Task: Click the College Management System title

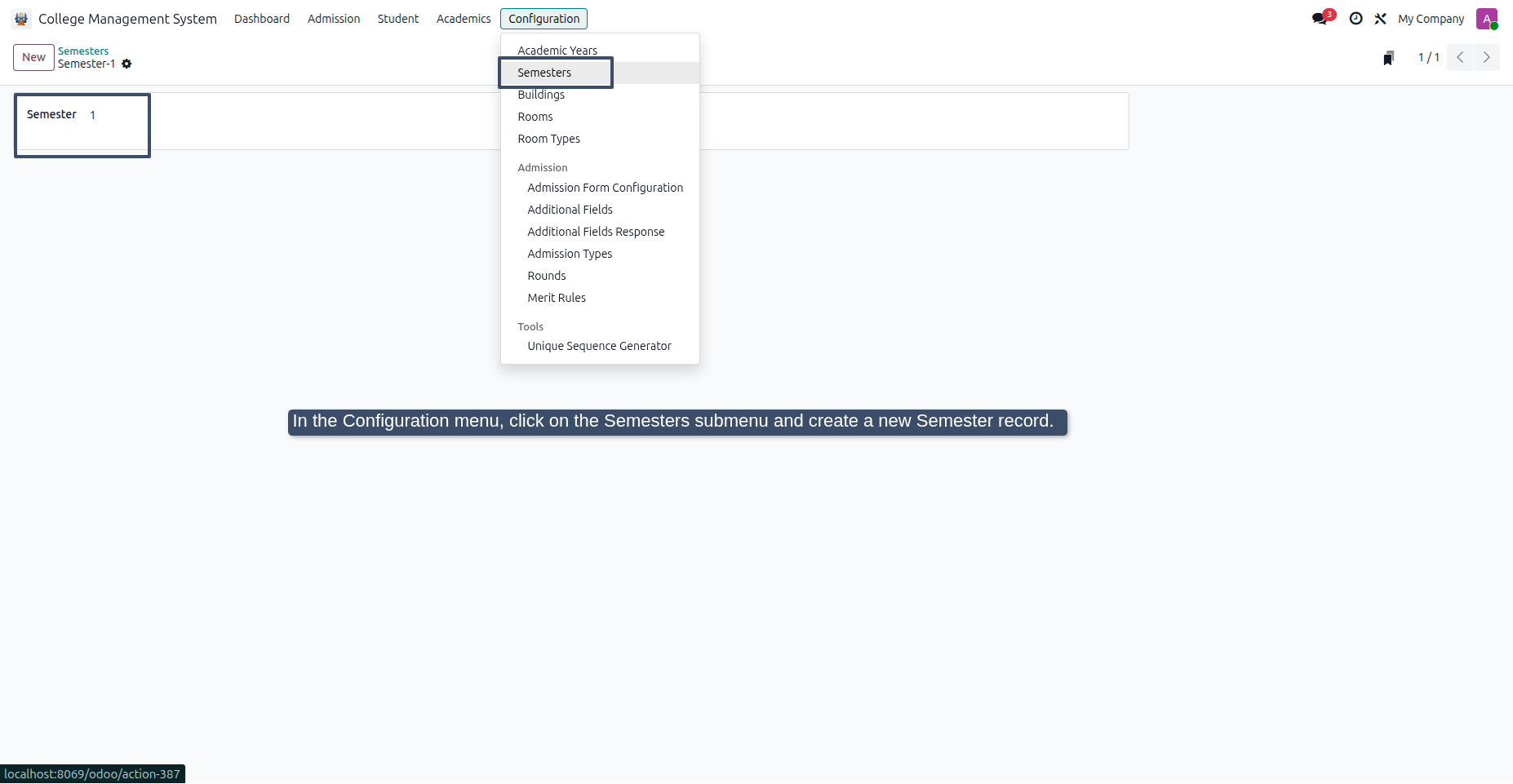Action: [x=127, y=19]
